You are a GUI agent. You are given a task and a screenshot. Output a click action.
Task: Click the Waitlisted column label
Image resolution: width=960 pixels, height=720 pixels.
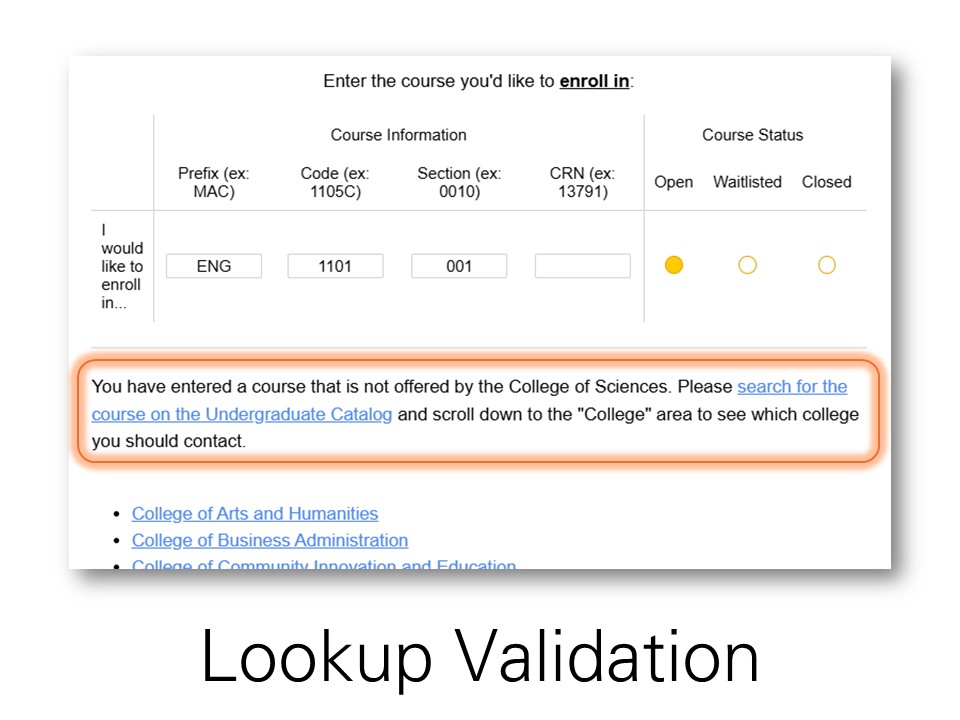tap(747, 182)
